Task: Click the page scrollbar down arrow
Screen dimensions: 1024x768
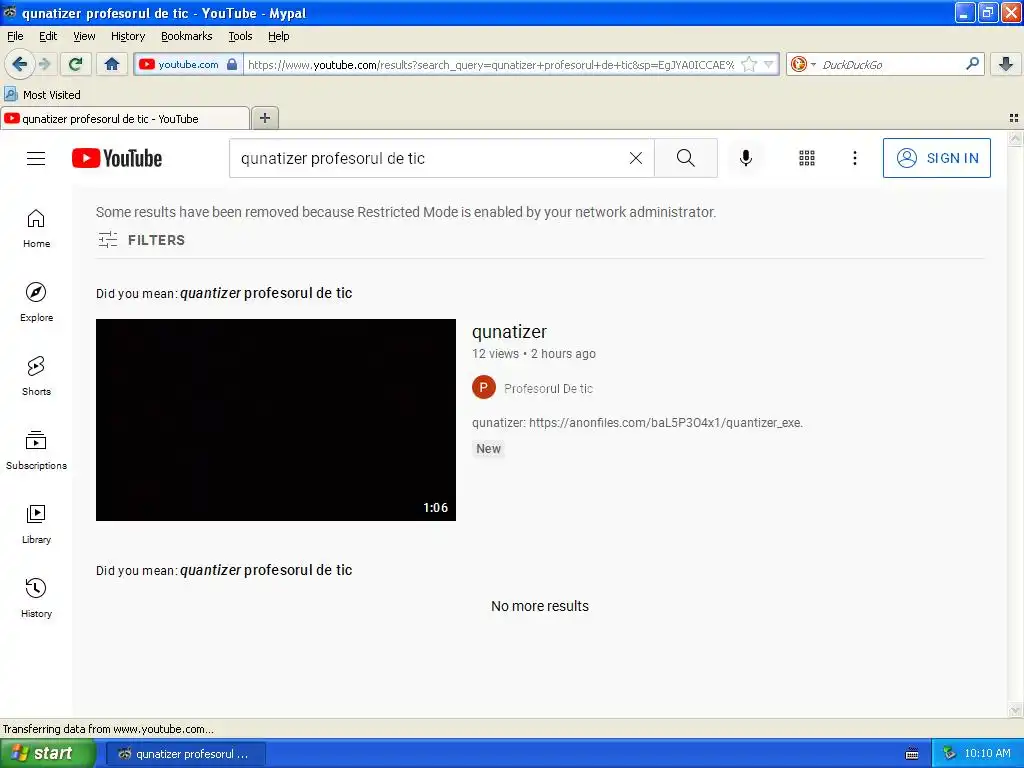Action: (x=1015, y=710)
